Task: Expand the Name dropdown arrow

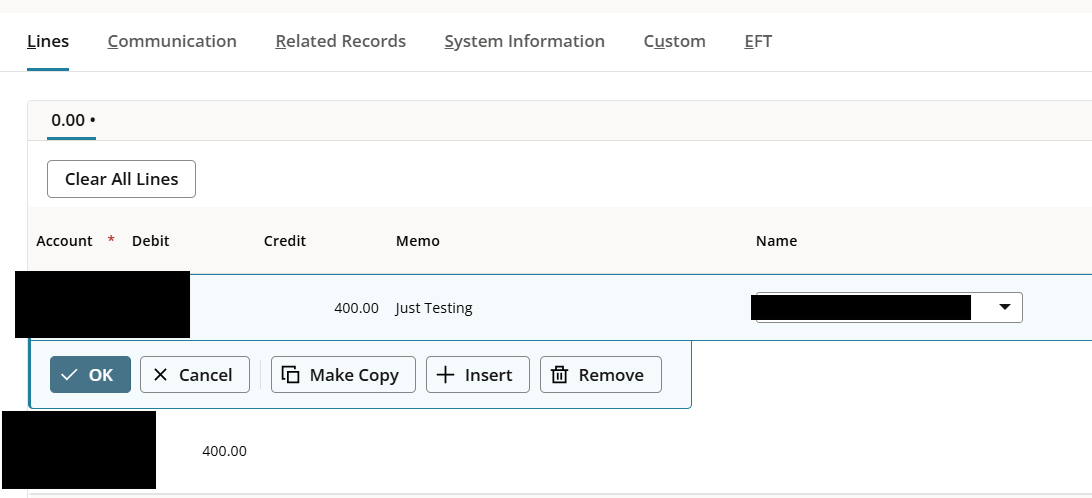Action: point(1005,308)
